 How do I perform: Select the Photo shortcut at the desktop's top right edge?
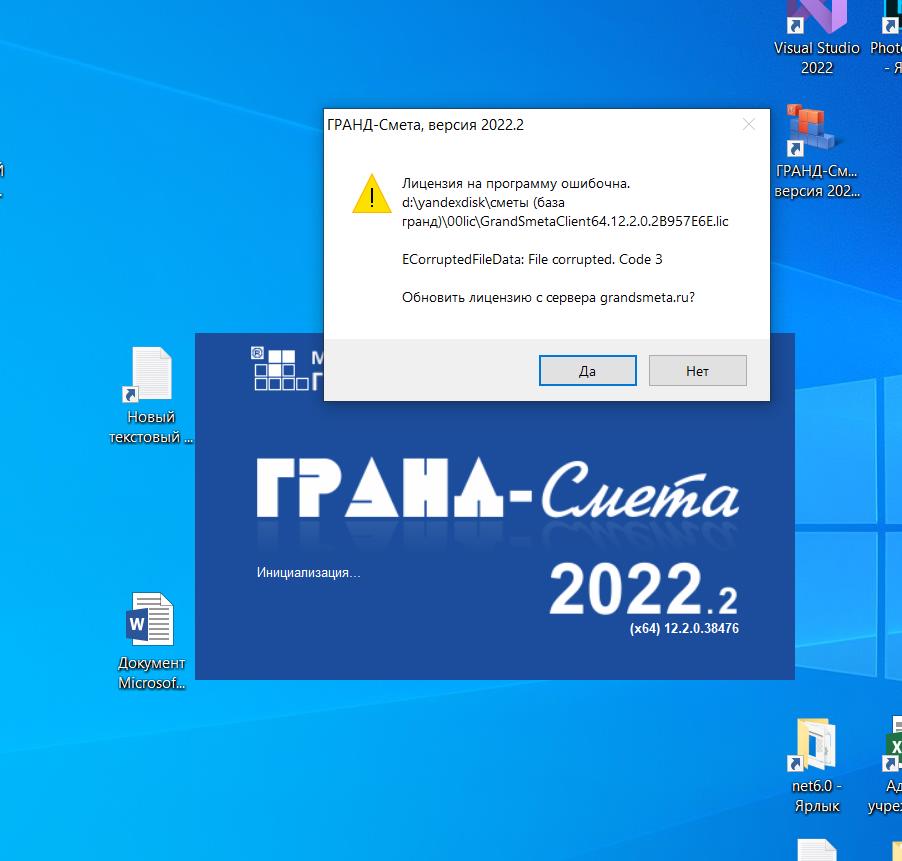(888, 38)
